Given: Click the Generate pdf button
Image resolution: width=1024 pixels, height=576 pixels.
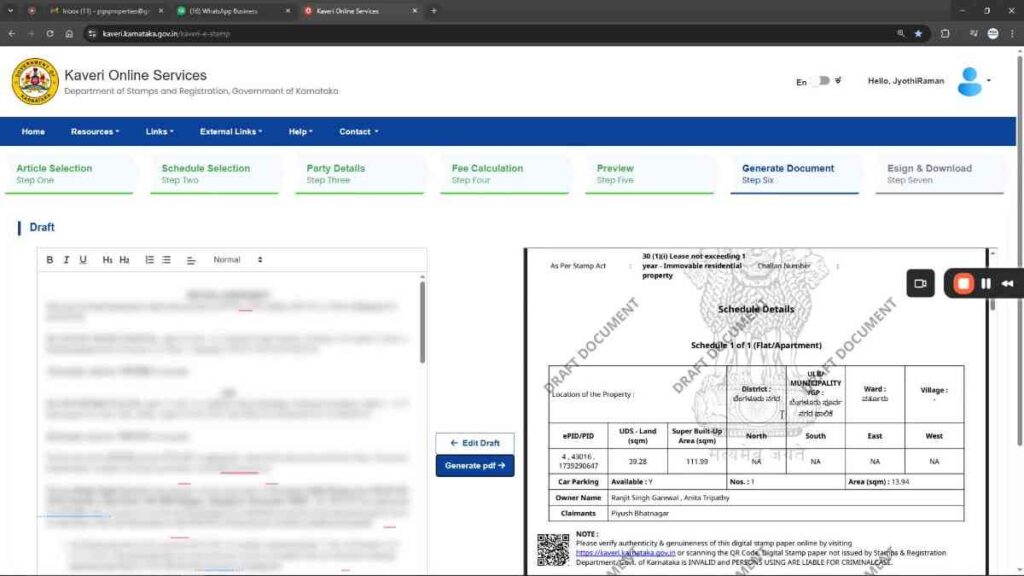Looking at the screenshot, I should pos(474,464).
